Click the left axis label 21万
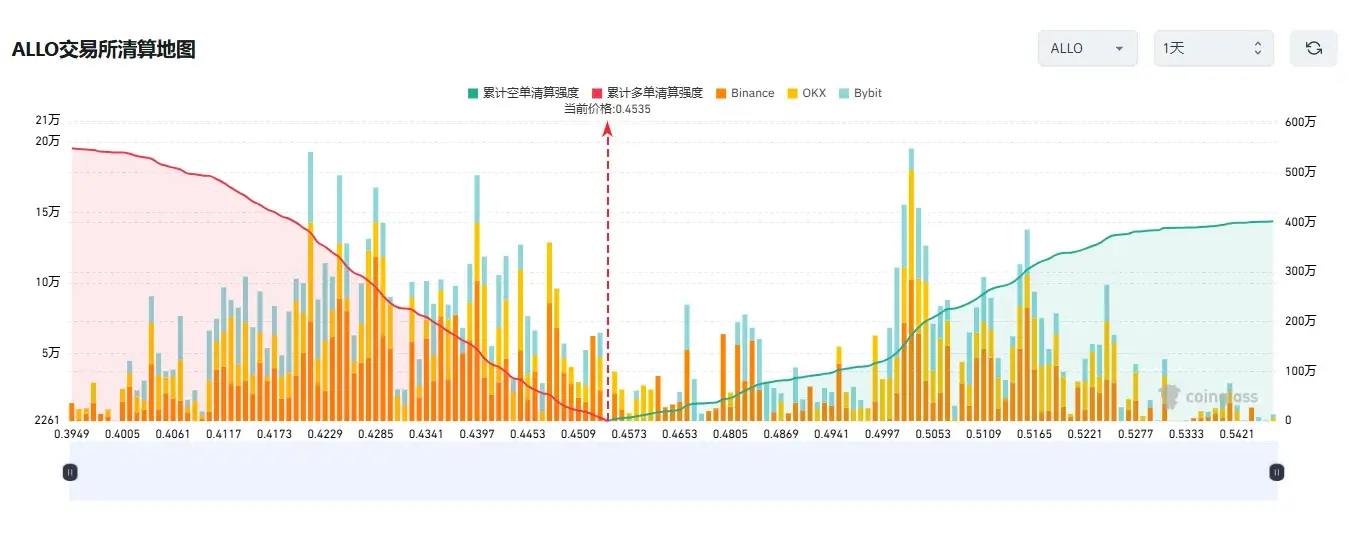This screenshot has height=543, width=1350. [48, 120]
